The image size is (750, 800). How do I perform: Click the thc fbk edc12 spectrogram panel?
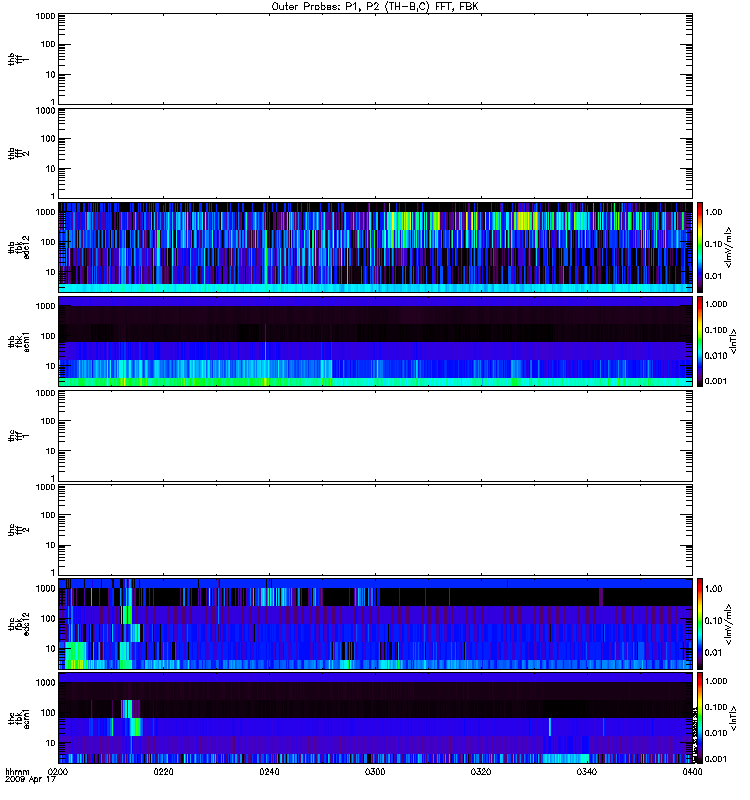pyautogui.click(x=375, y=624)
